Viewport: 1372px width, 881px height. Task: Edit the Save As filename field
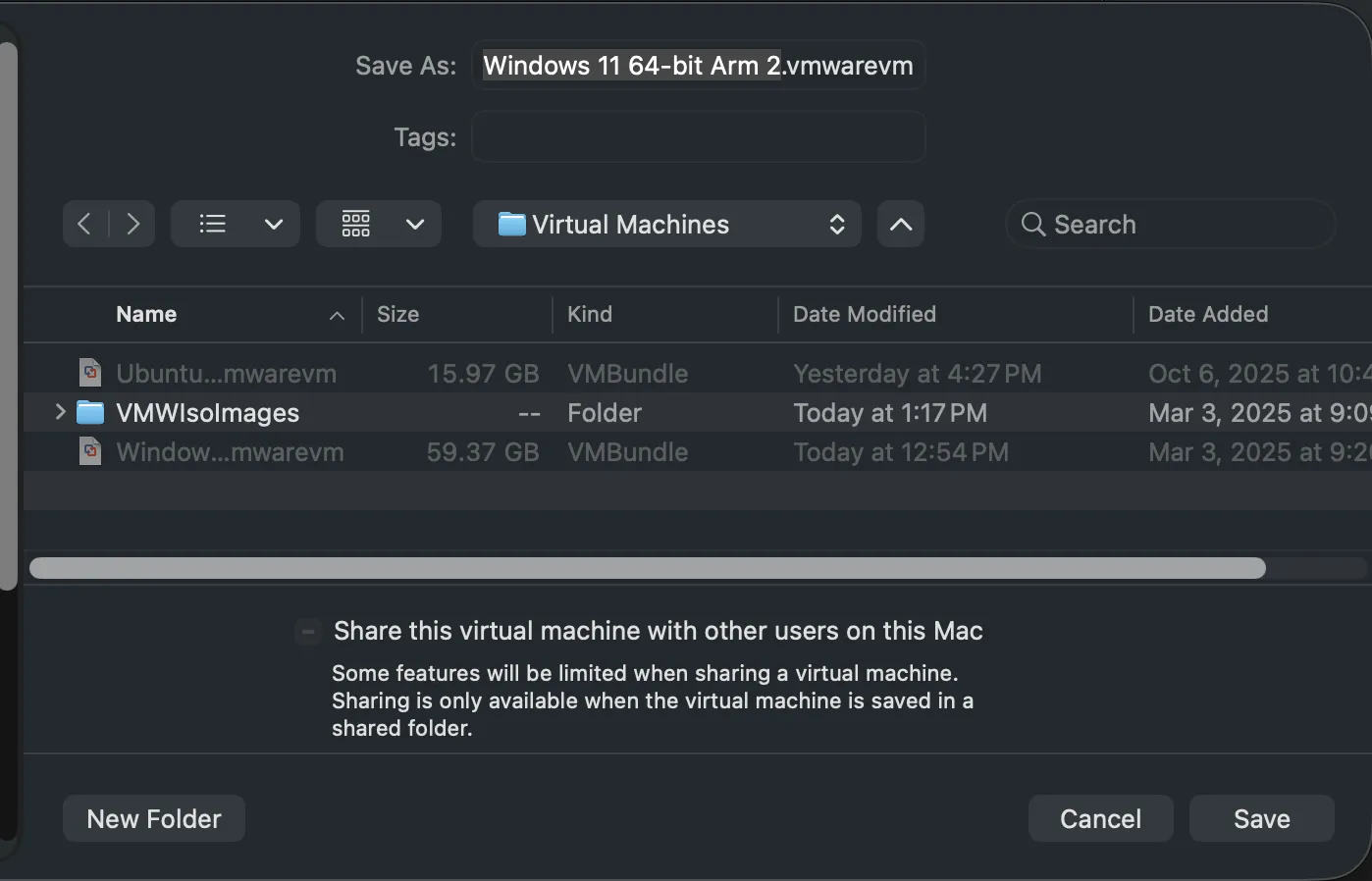tap(699, 66)
